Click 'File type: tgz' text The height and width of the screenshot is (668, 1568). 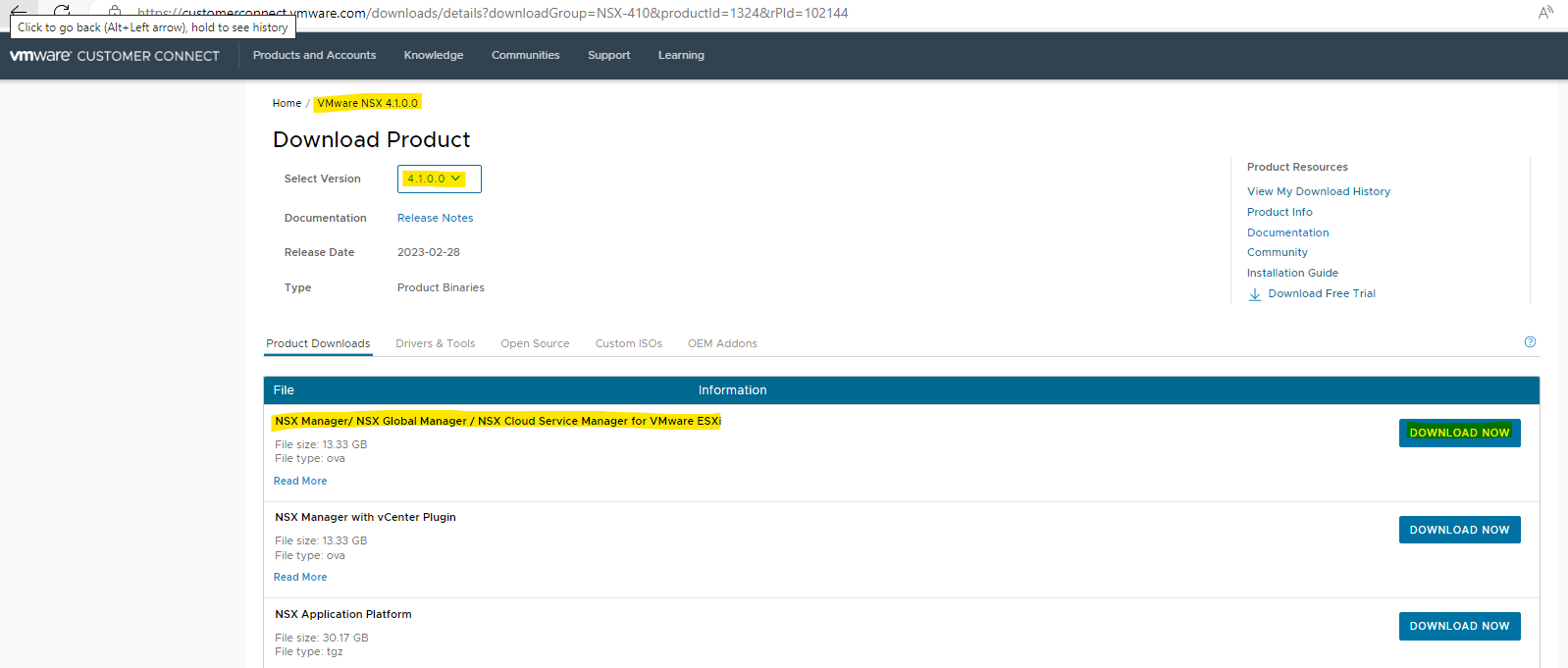coord(309,652)
